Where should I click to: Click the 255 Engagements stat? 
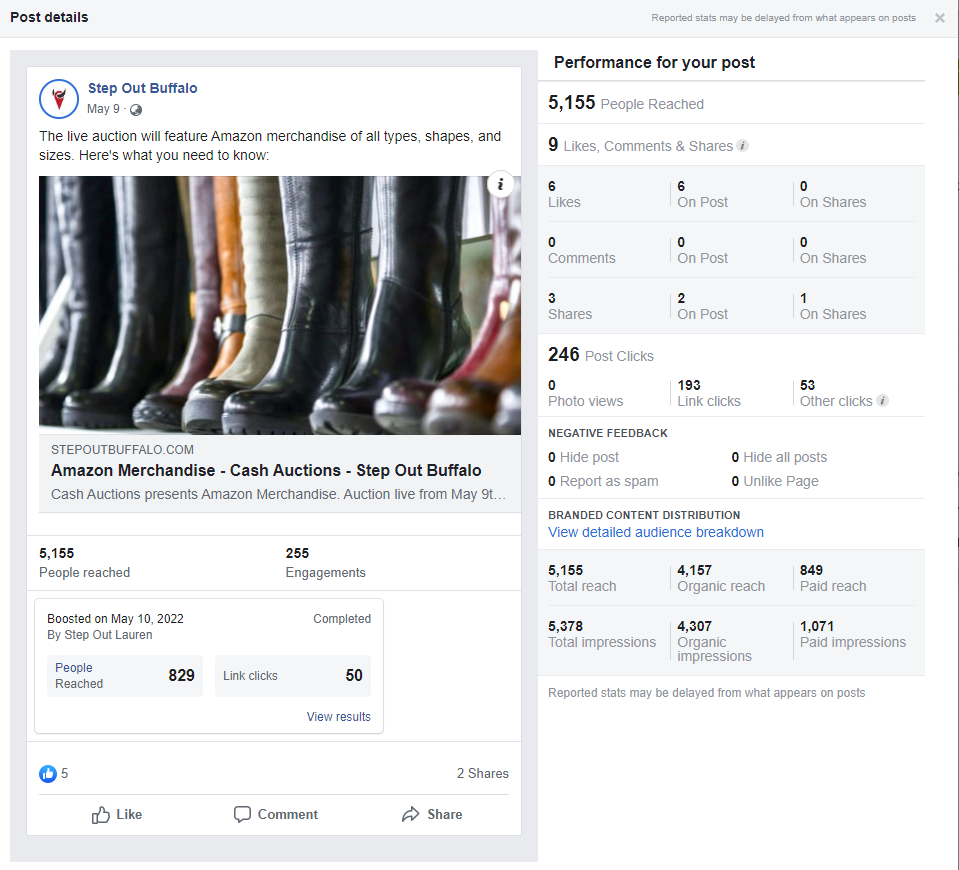pyautogui.click(x=325, y=563)
